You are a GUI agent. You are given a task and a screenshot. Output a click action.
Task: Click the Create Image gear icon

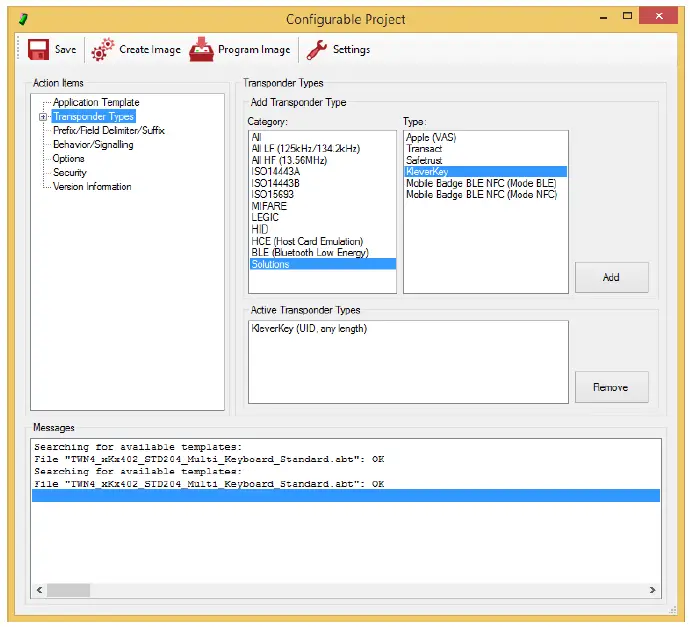pyautogui.click(x=102, y=49)
